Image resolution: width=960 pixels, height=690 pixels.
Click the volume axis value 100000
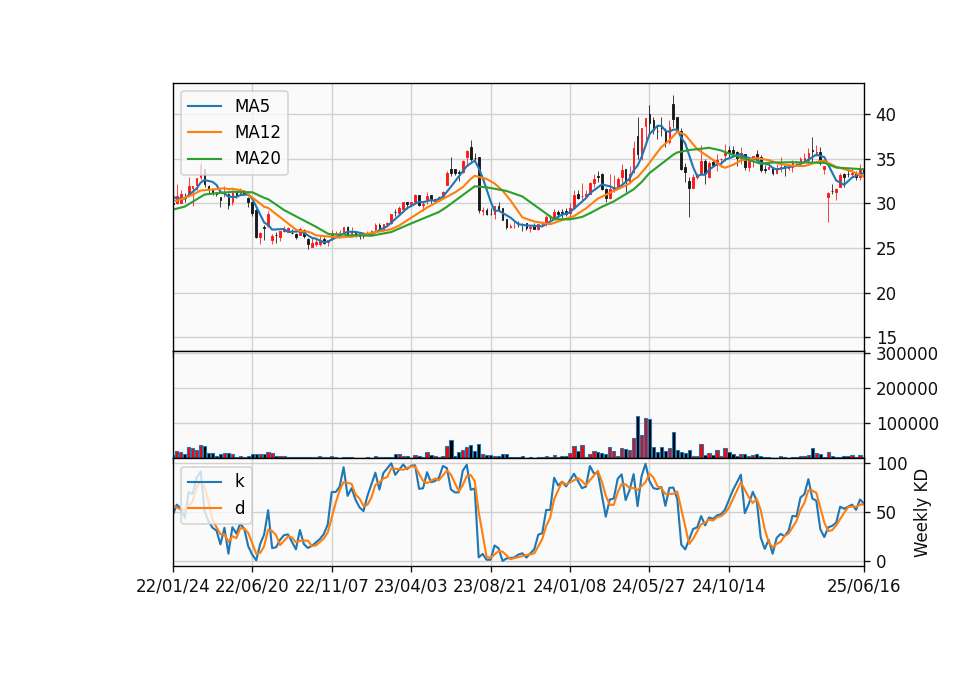[x=907, y=424]
